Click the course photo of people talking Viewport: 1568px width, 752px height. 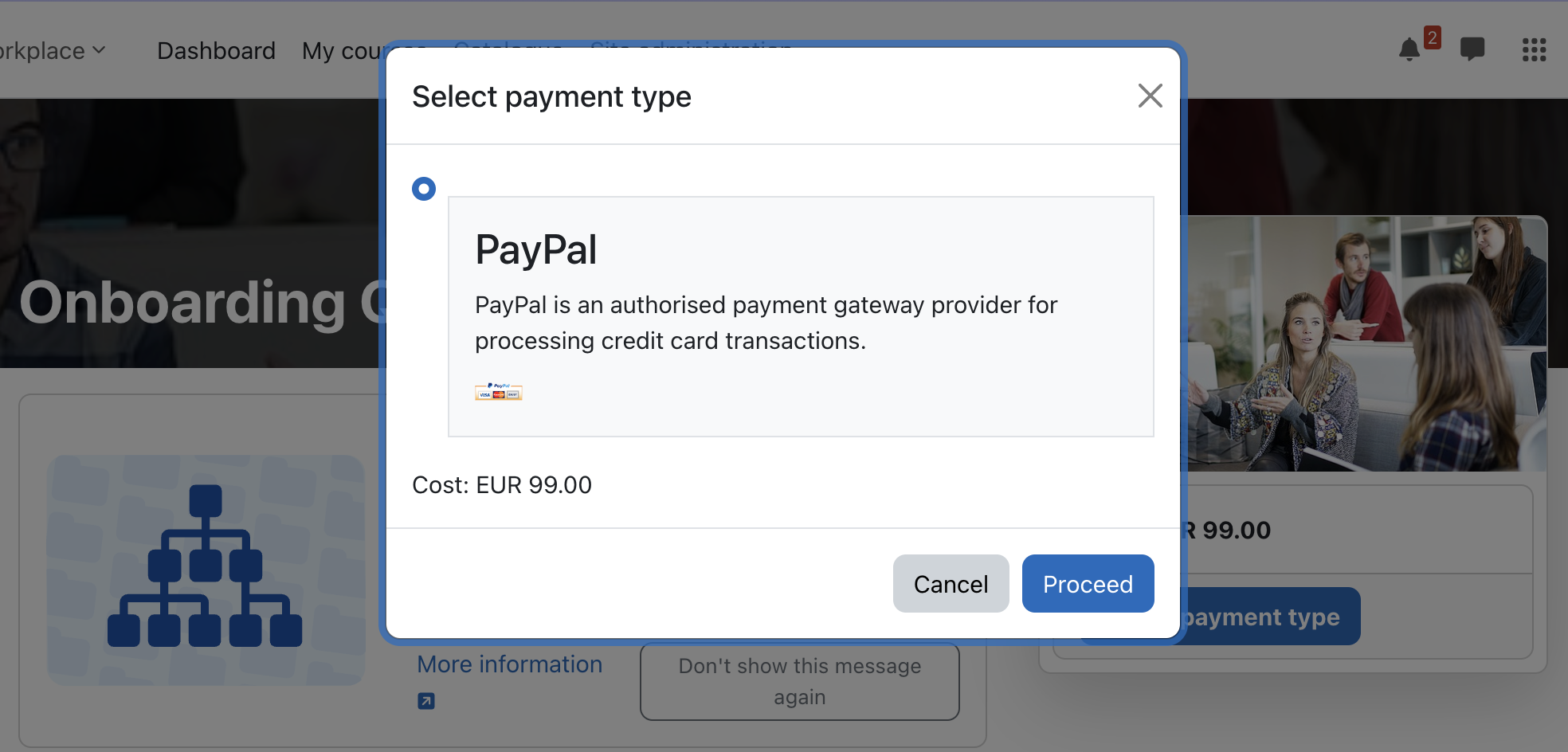[x=1366, y=343]
